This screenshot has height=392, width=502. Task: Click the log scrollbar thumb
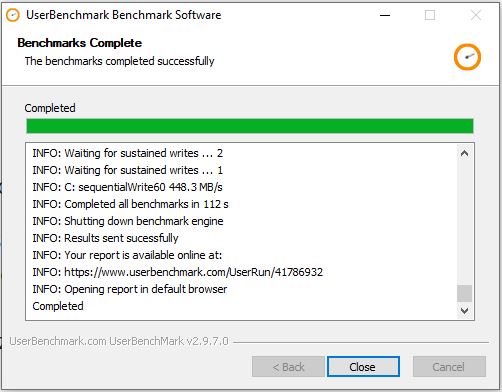point(464,293)
